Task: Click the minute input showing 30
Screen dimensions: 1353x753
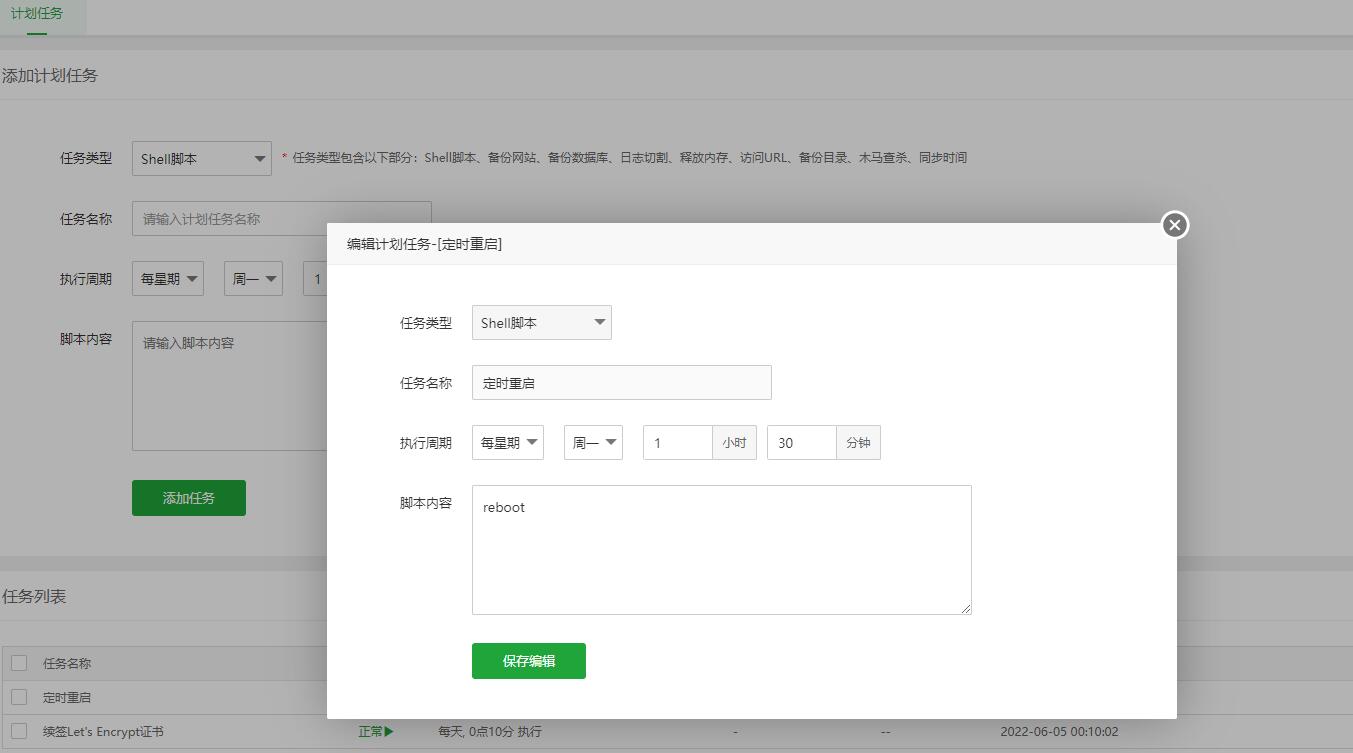Action: 800,442
